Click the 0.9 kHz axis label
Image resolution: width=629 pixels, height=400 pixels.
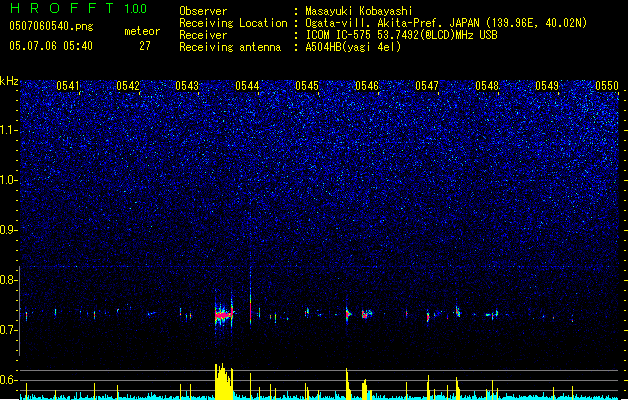click(x=8, y=230)
